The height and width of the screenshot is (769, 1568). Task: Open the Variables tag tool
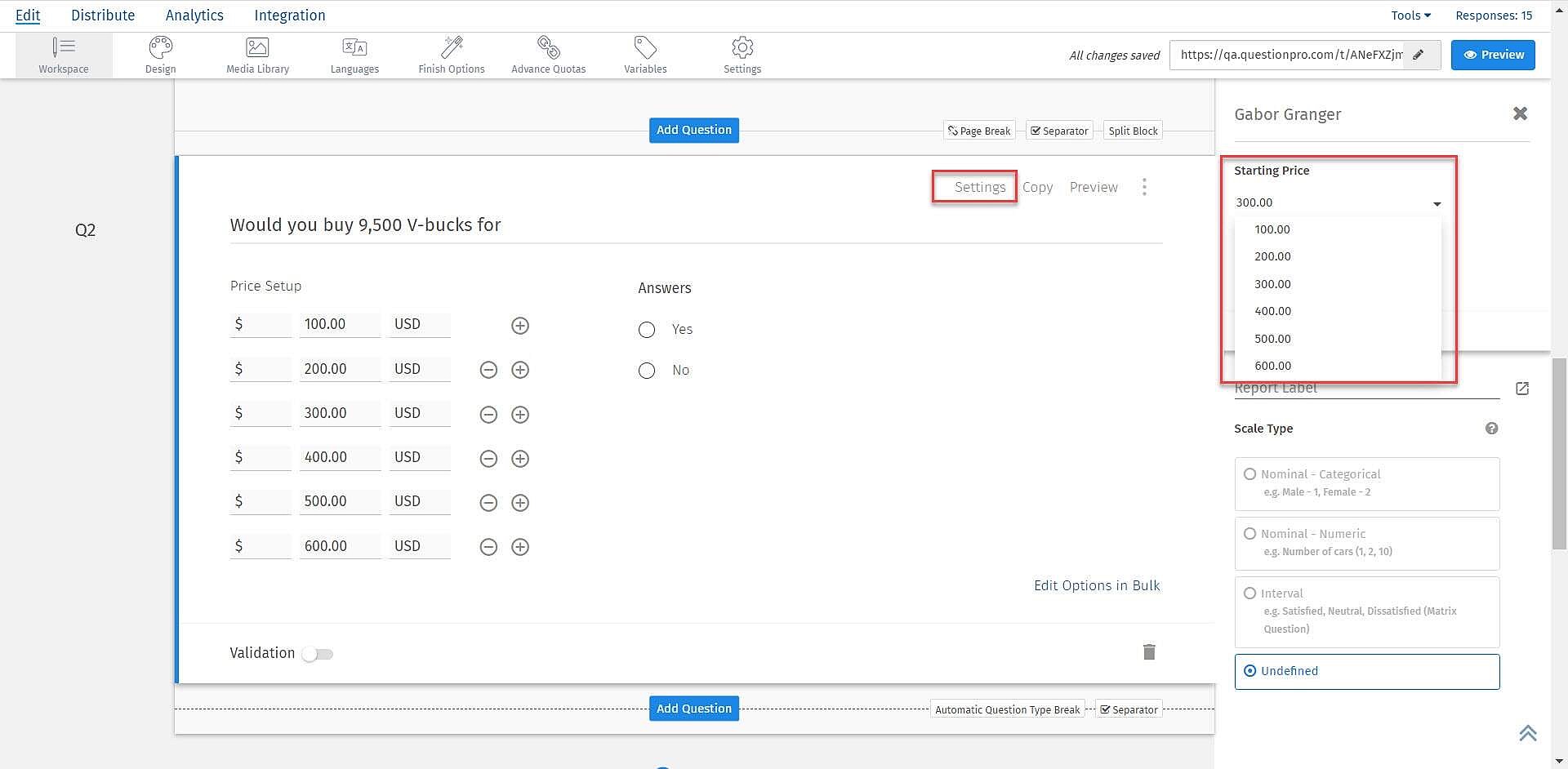coord(645,56)
